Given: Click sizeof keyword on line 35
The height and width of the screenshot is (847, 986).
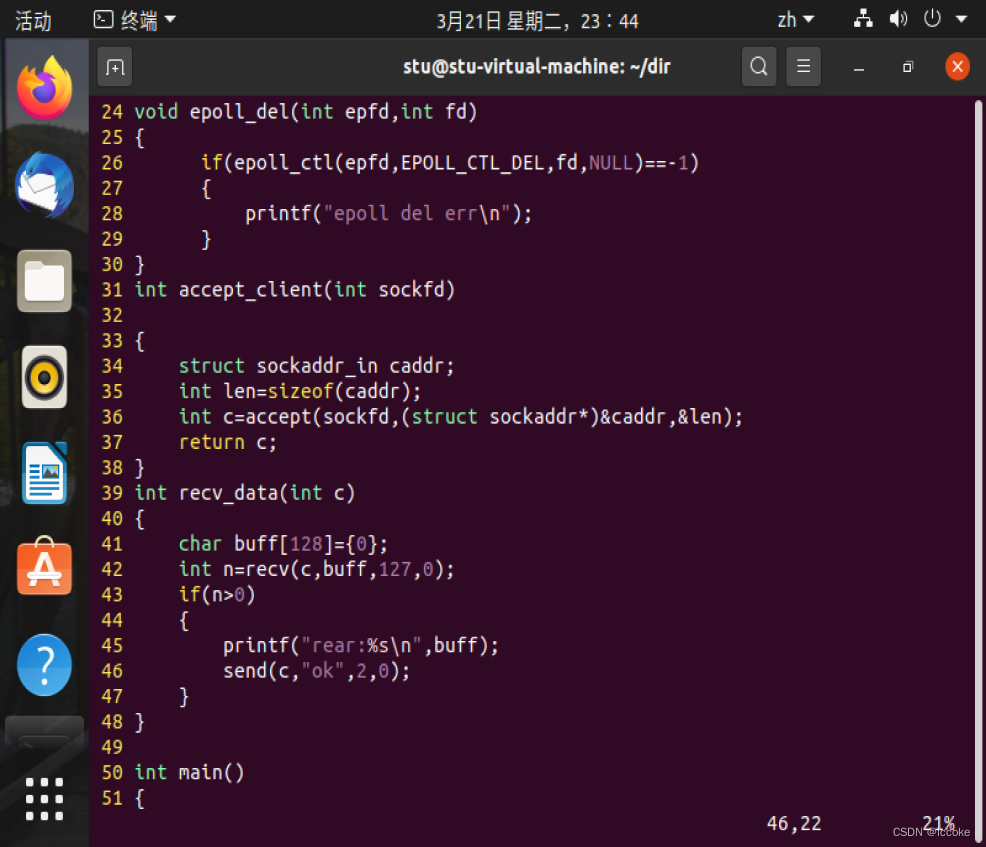Looking at the screenshot, I should [301, 391].
